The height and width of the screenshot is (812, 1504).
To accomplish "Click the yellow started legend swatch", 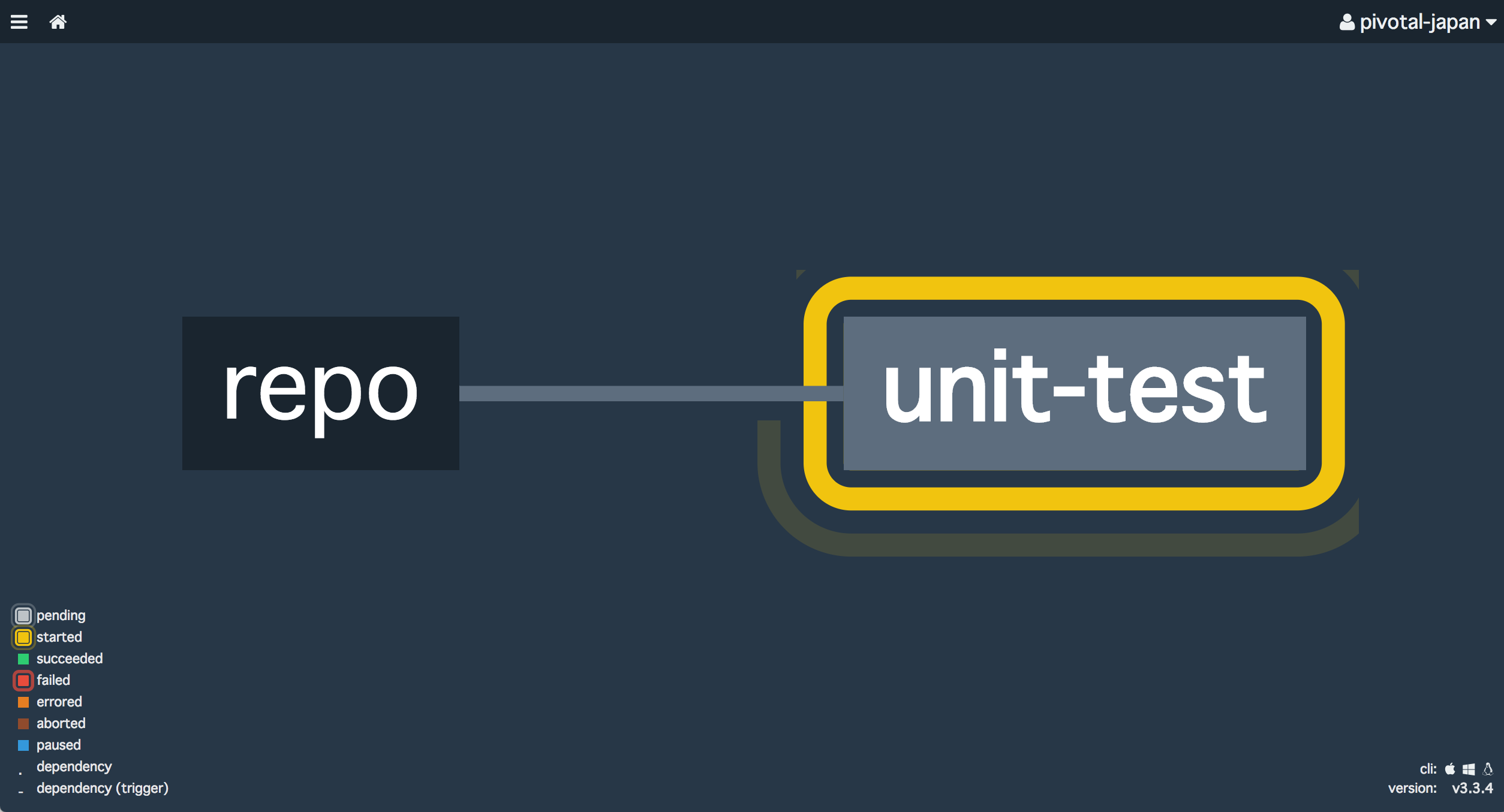I will [23, 637].
